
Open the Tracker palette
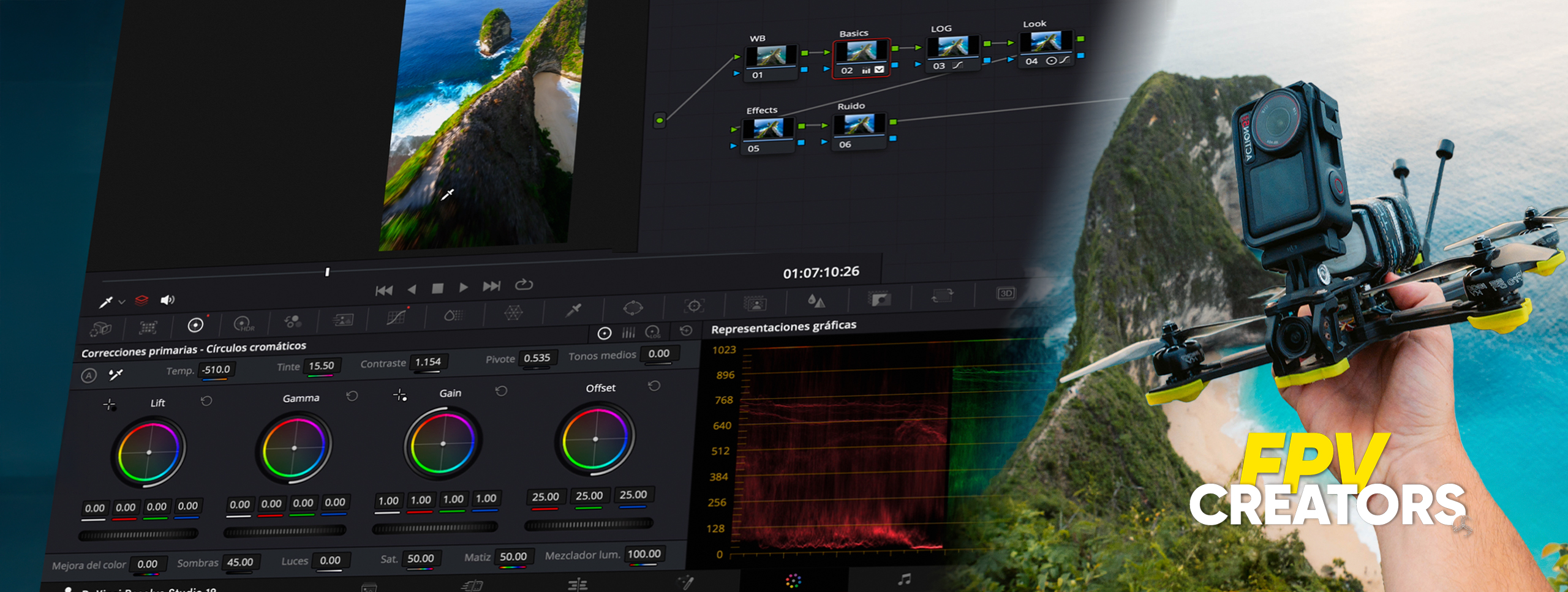[694, 305]
